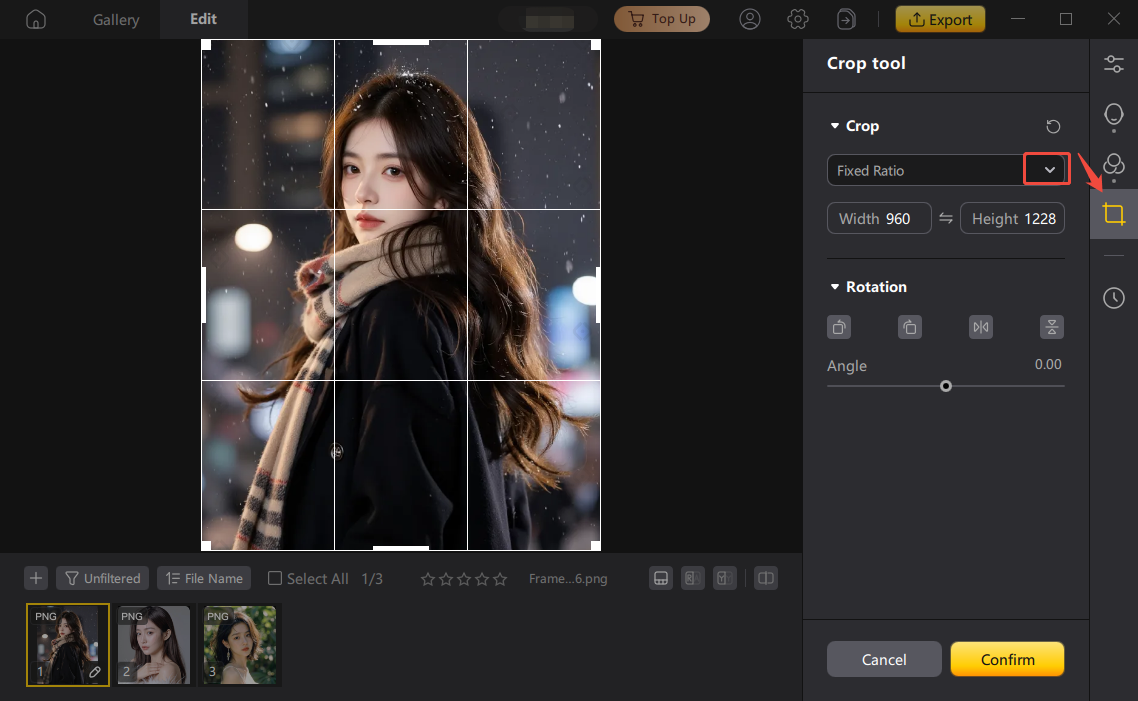Open the File Name sort menu
Viewport: 1138px width, 701px height.
tap(203, 578)
